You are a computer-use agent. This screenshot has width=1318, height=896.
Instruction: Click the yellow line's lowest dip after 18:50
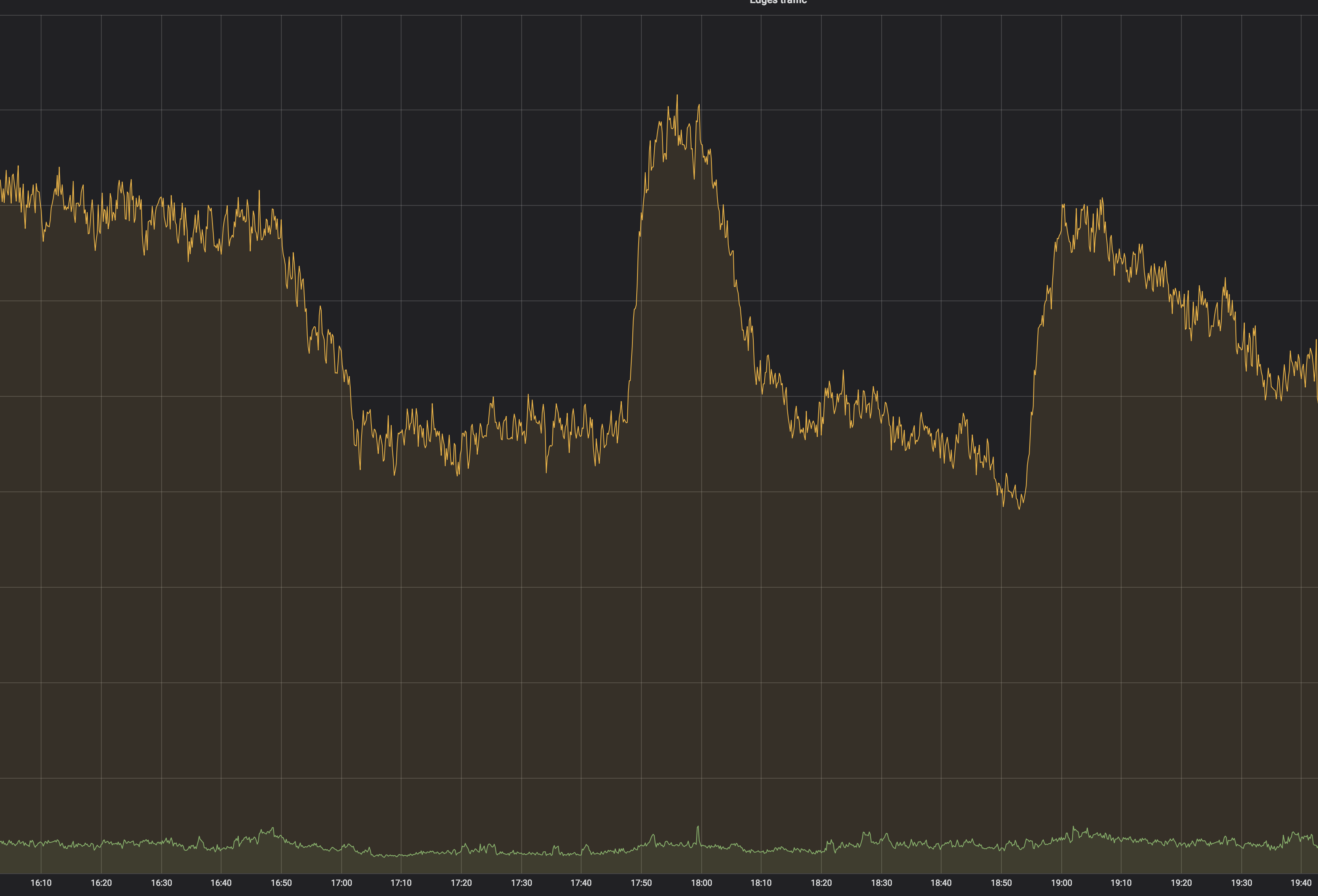1019,507
